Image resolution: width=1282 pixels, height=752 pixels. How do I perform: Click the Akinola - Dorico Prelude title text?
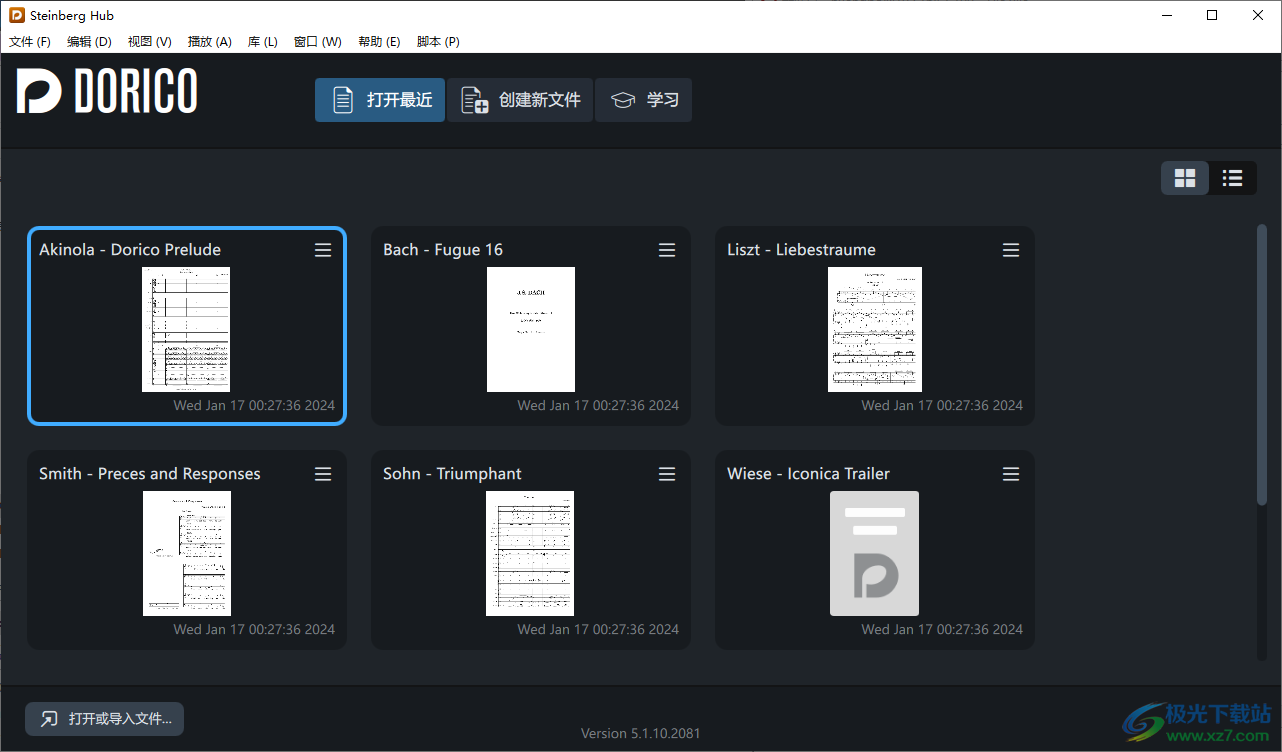130,250
